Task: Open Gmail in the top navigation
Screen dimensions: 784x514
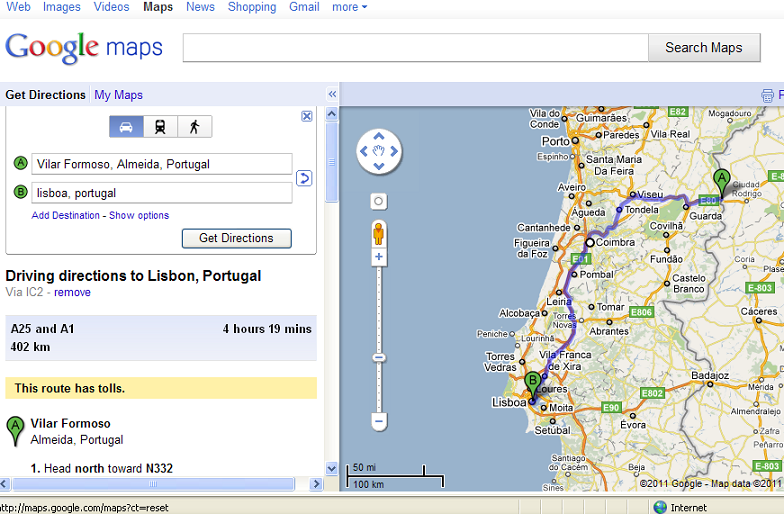Action: point(304,7)
